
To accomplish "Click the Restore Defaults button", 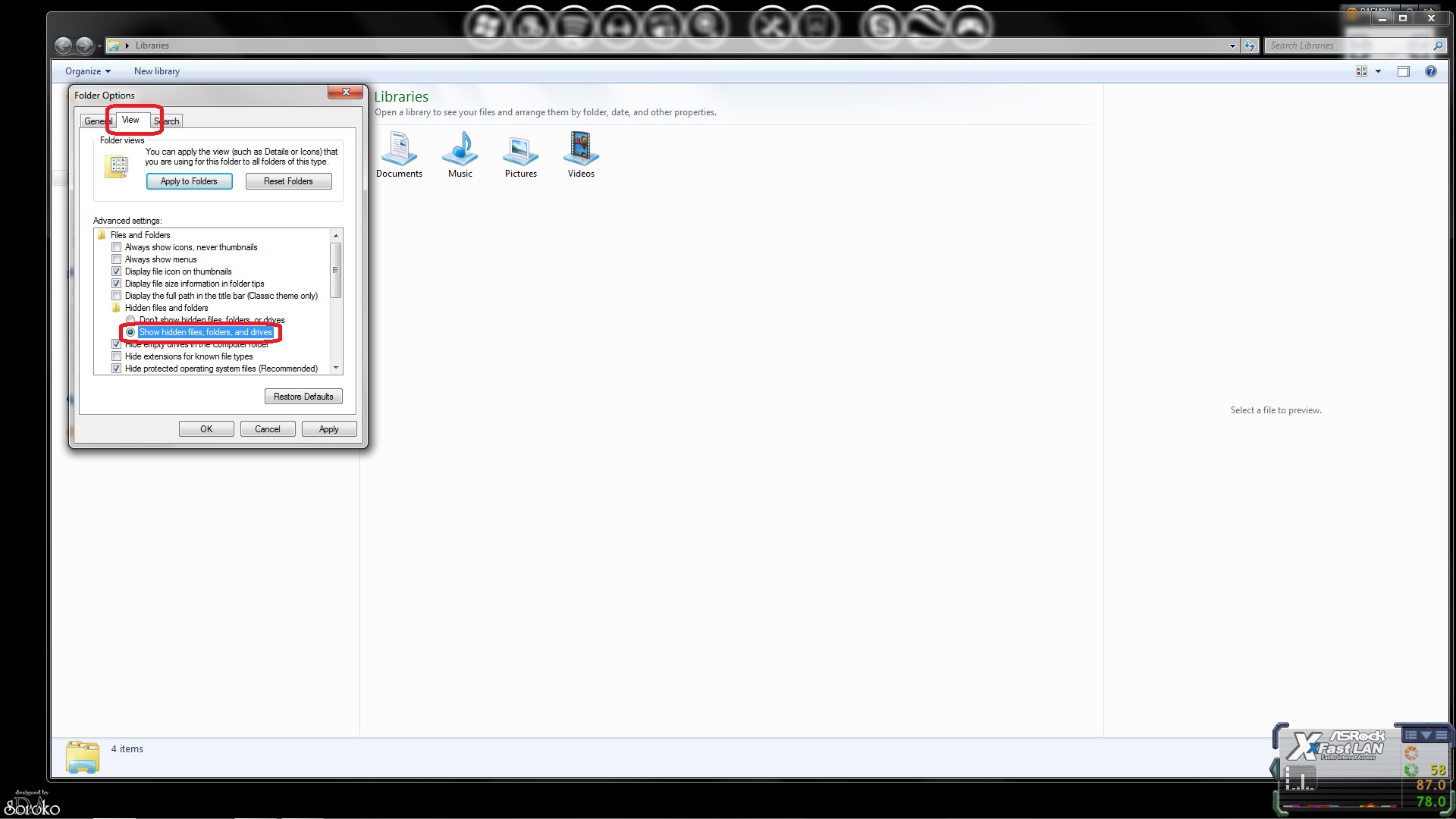I will pyautogui.click(x=303, y=397).
